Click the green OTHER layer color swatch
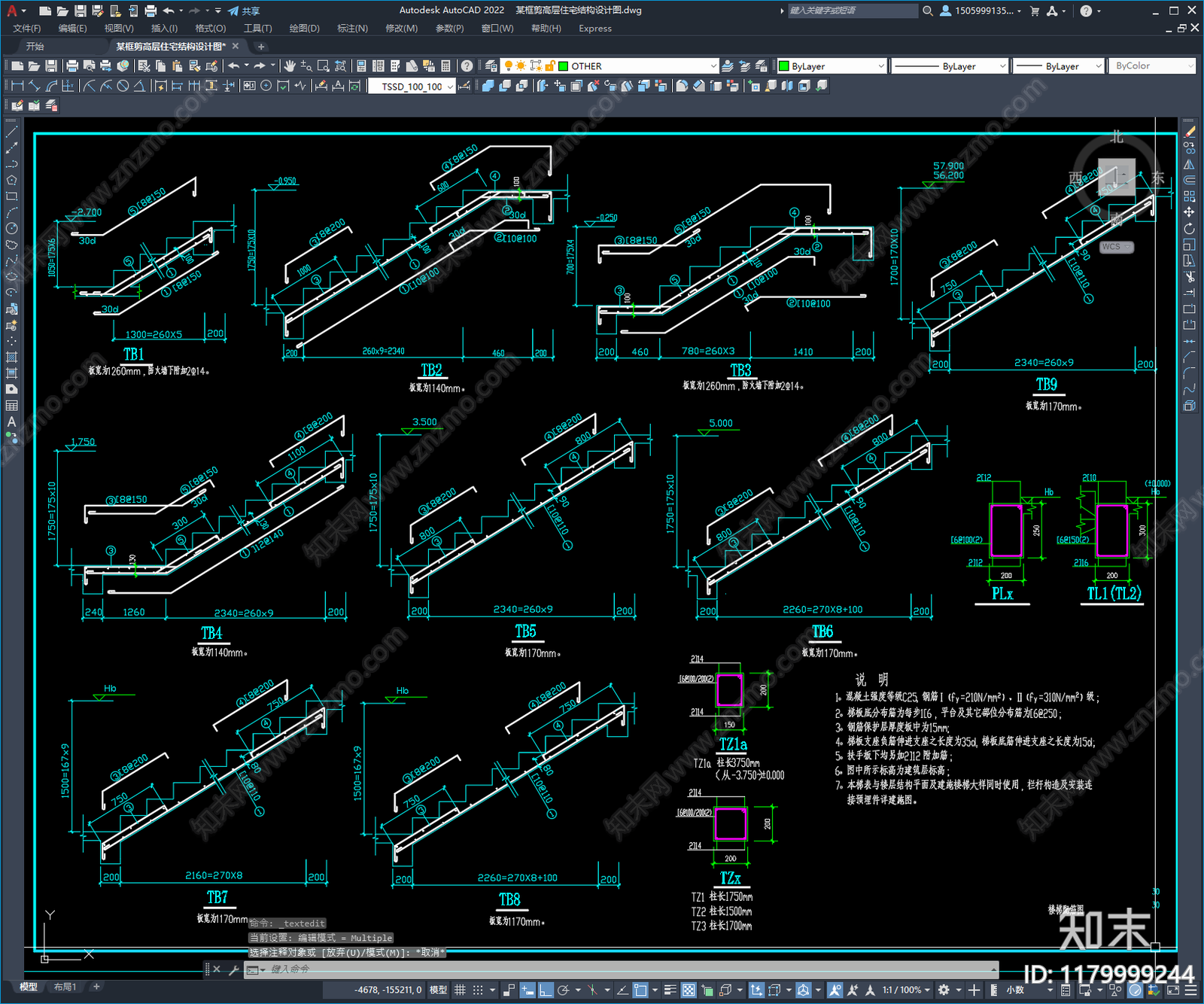Viewport: 1204px width, 1004px height. 563,66
